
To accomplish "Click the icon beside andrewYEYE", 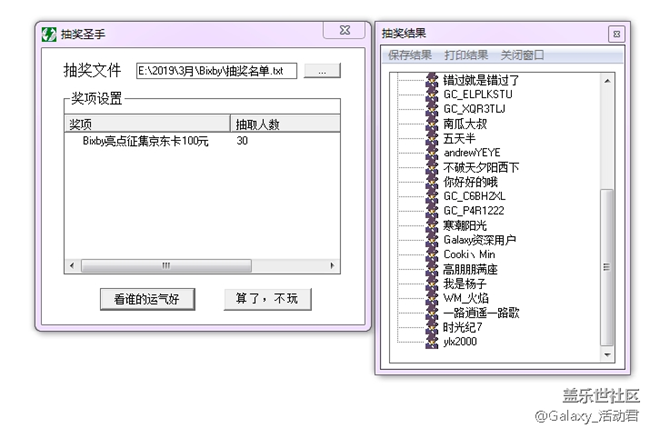I will pyautogui.click(x=432, y=152).
